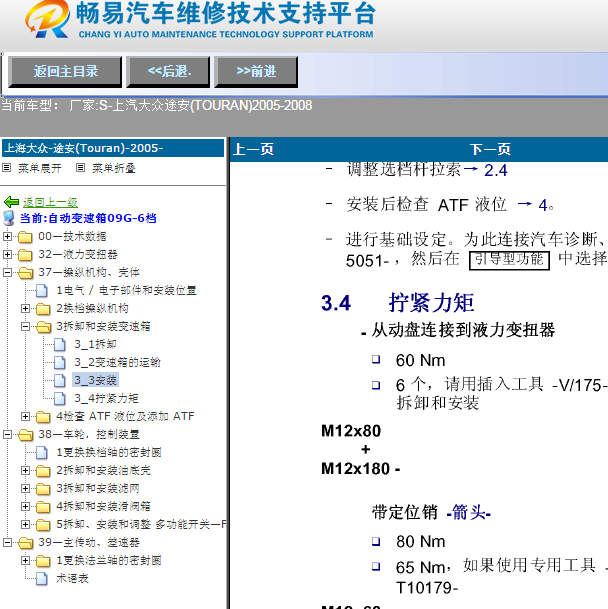Click the green back arrow icon
The image size is (608, 609).
pyautogui.click(x=11, y=202)
